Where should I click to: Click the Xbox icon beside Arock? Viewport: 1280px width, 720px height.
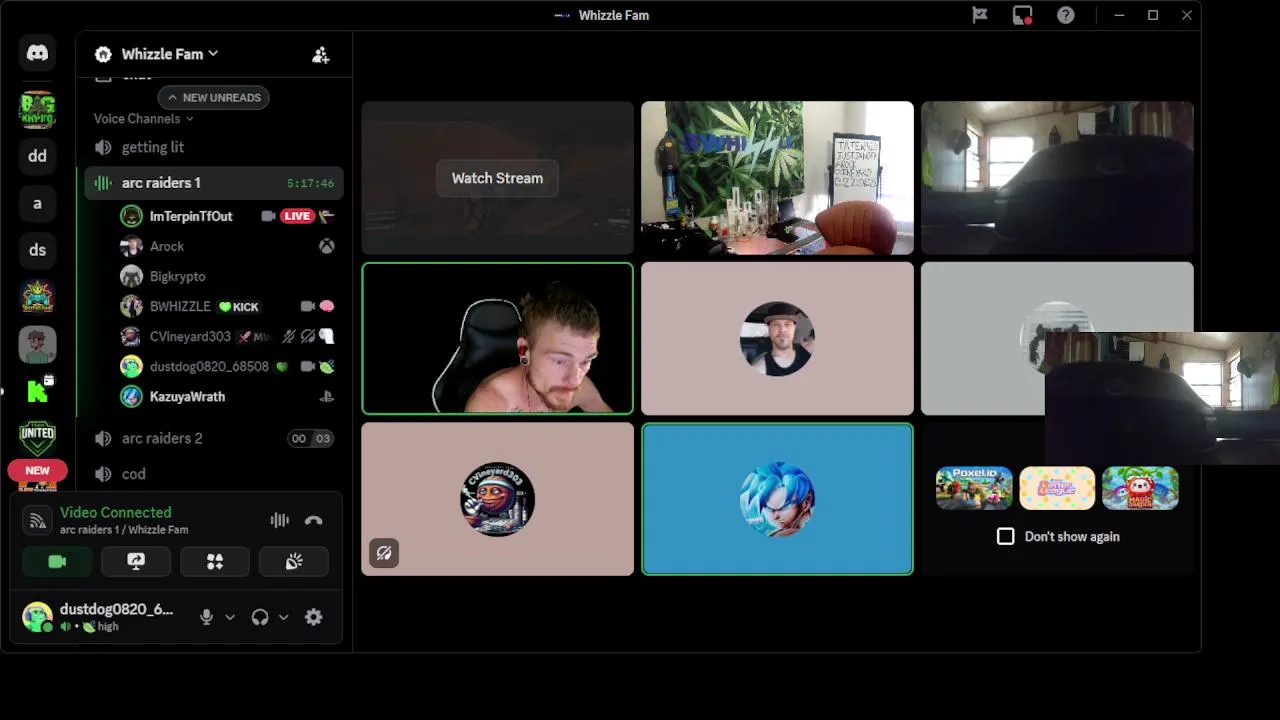point(326,246)
